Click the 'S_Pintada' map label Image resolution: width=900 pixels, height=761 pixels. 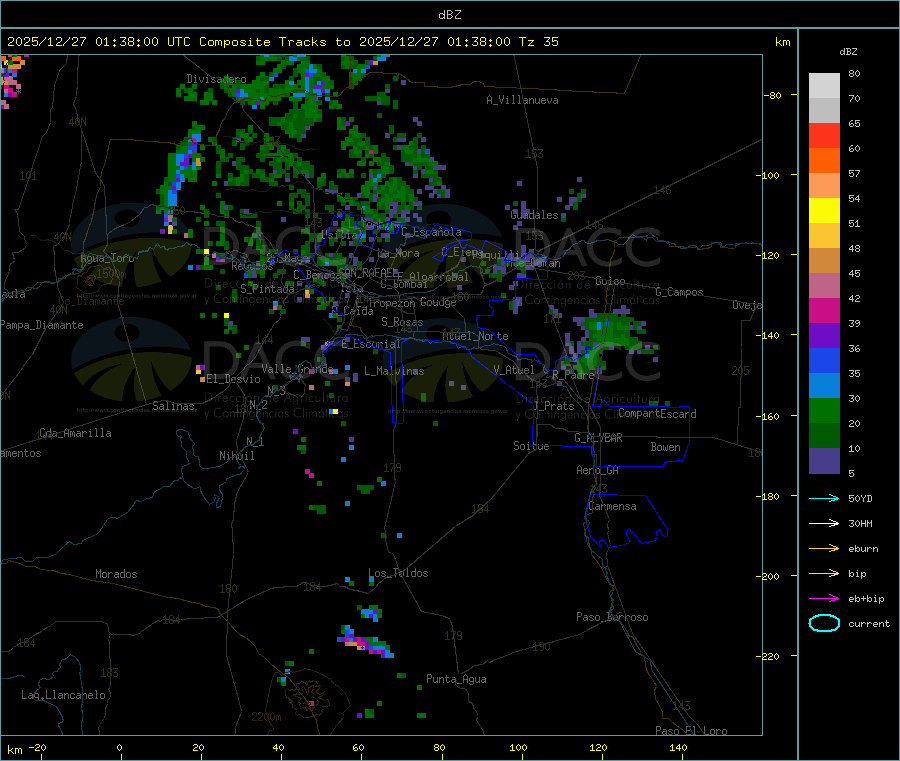267,289
